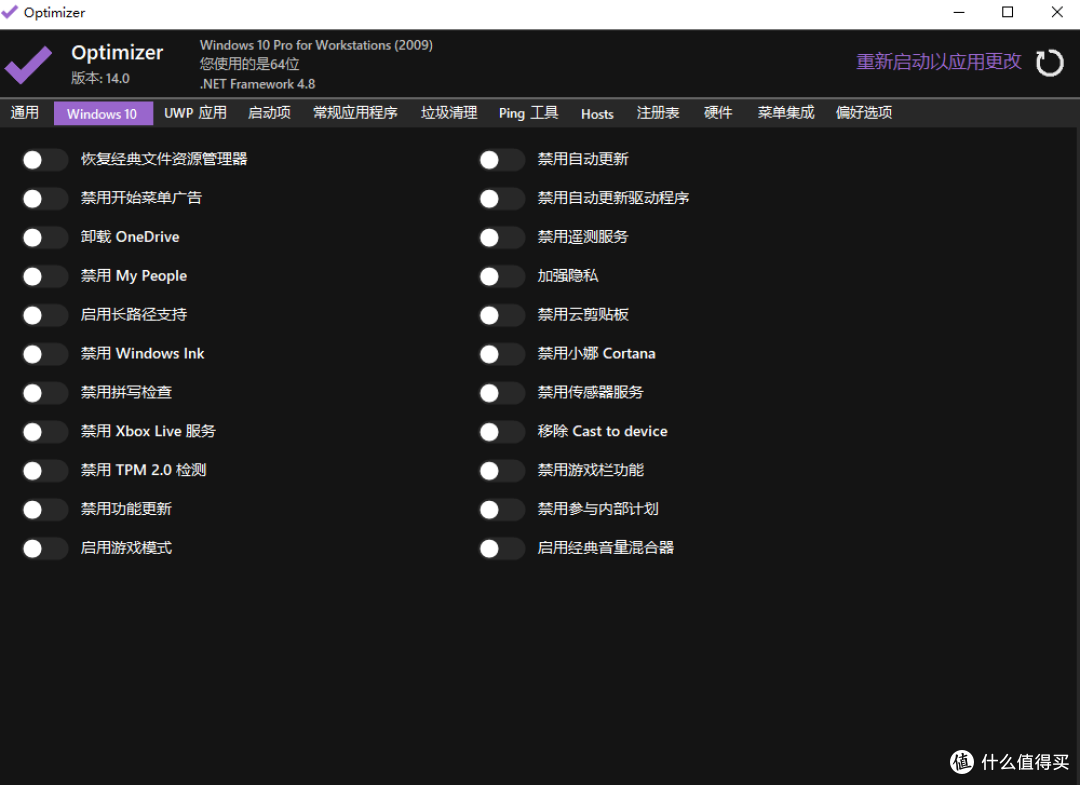The width and height of the screenshot is (1080, 785).
Task: Open the 启动项 tab
Action: tap(269, 113)
